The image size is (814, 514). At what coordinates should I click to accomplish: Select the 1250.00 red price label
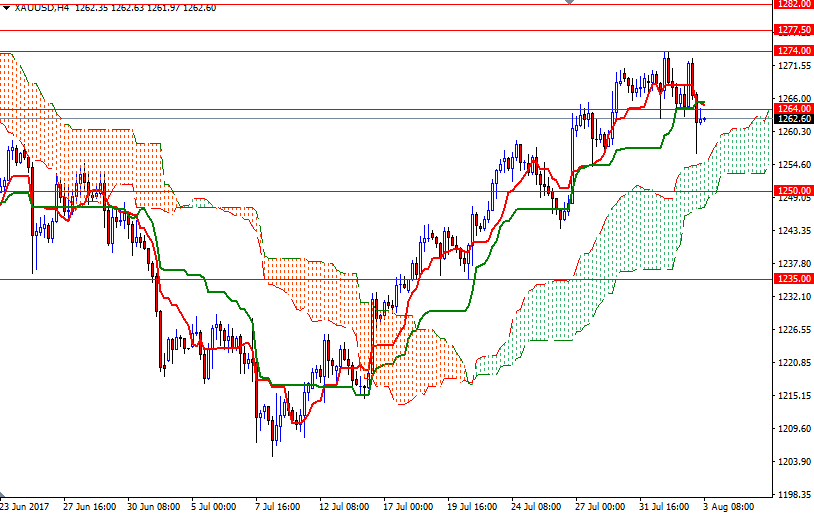(792, 191)
